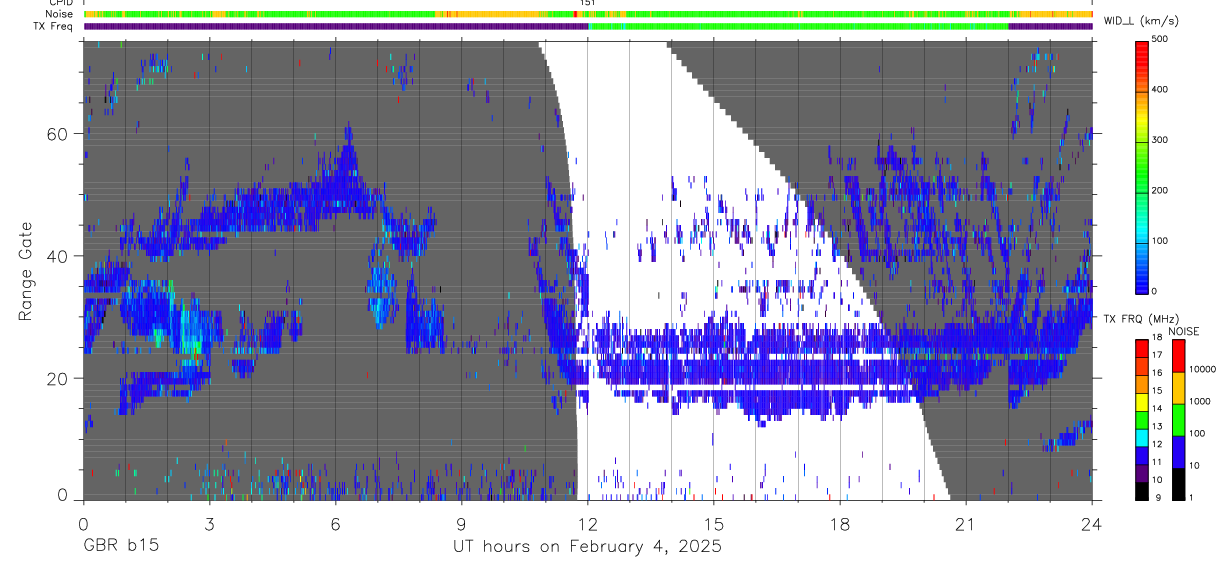
Task: Click the noise strip above the plot
Action: point(588,14)
